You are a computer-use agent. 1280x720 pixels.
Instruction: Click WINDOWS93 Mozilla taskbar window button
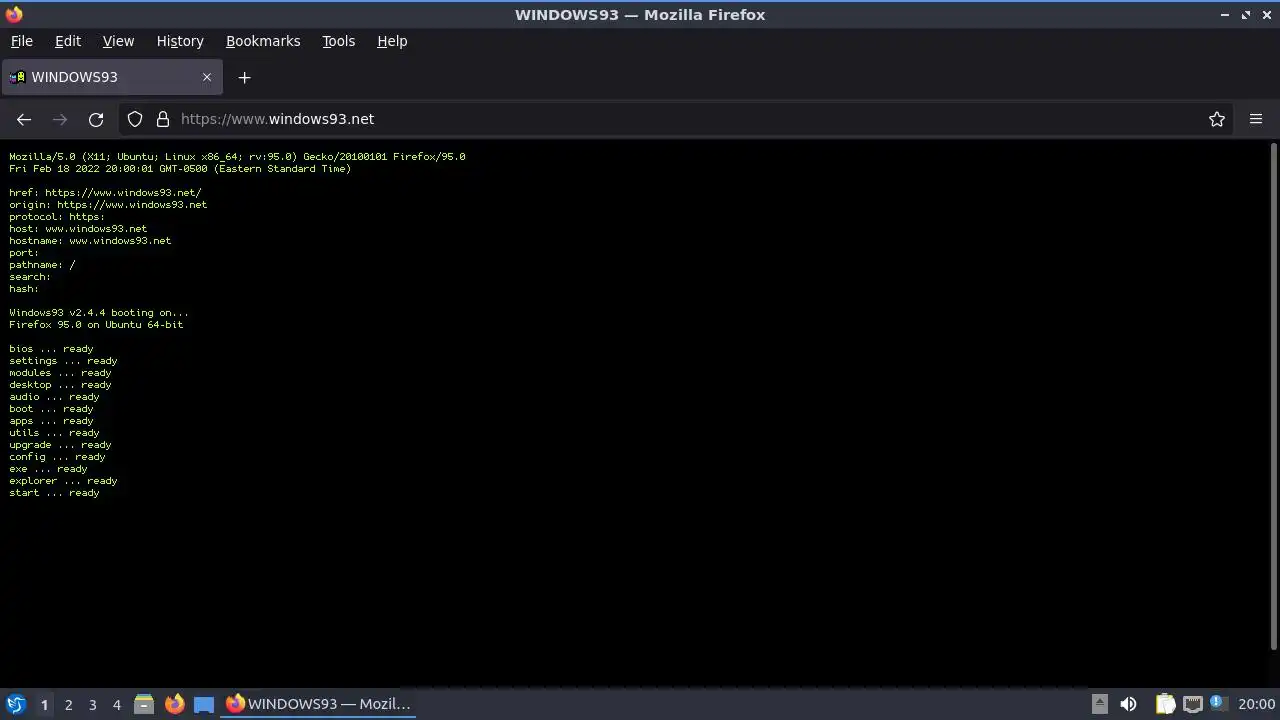[x=318, y=704]
